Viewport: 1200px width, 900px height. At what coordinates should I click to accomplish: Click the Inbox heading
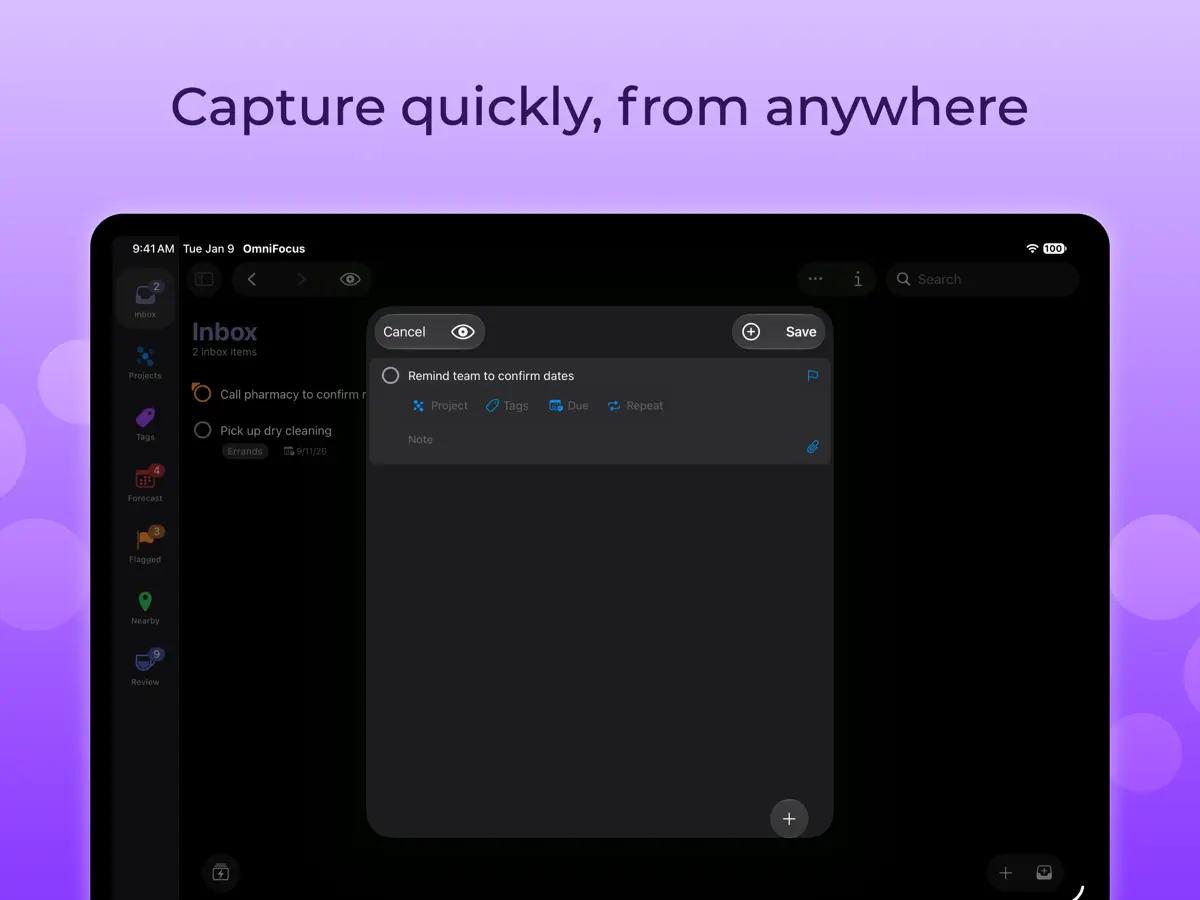[x=225, y=332]
